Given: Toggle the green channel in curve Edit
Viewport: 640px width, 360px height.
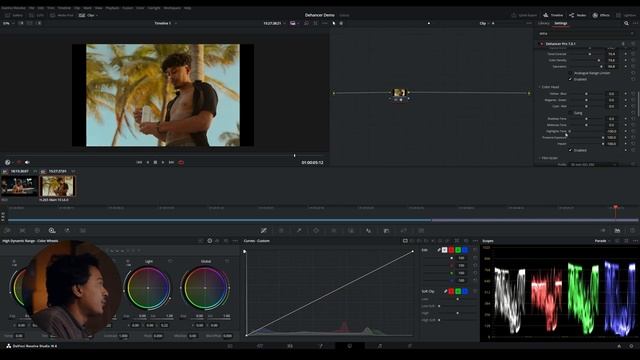Looking at the screenshot, I should pos(458,250).
